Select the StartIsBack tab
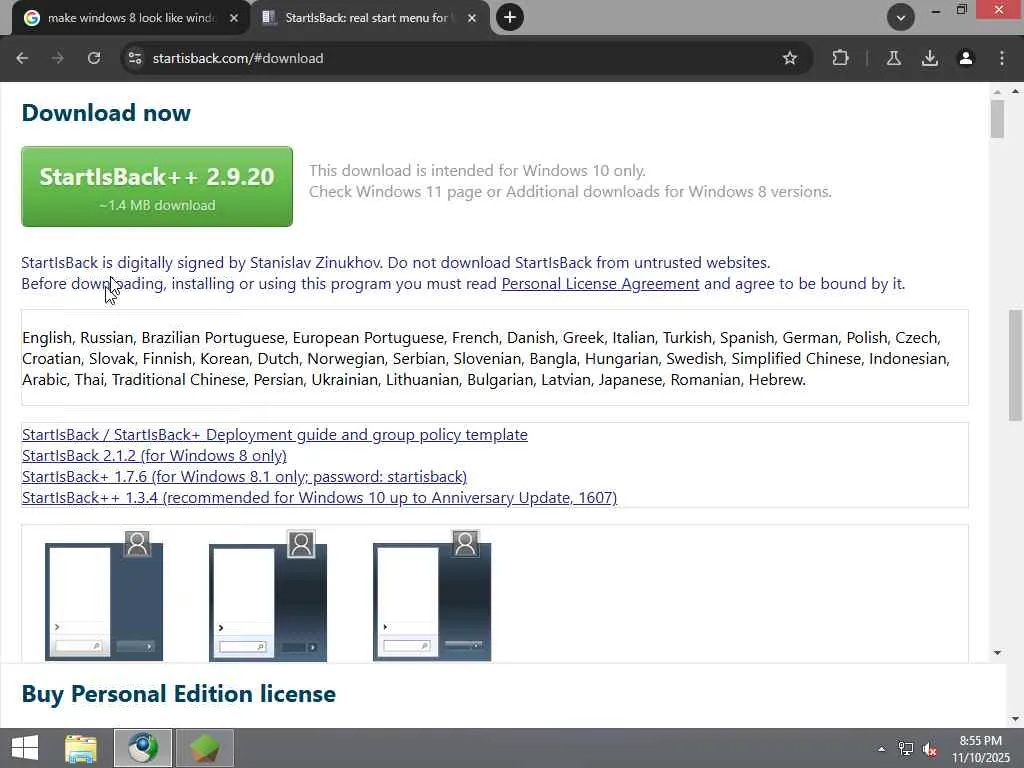This screenshot has width=1024, height=768. [x=366, y=18]
